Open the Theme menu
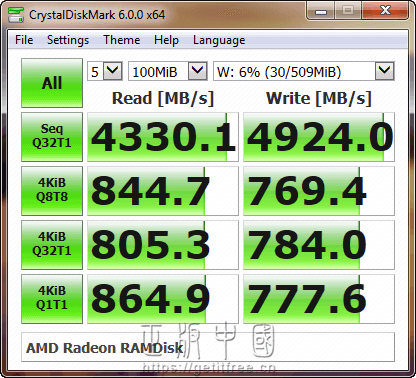416x378 pixels. coord(122,40)
